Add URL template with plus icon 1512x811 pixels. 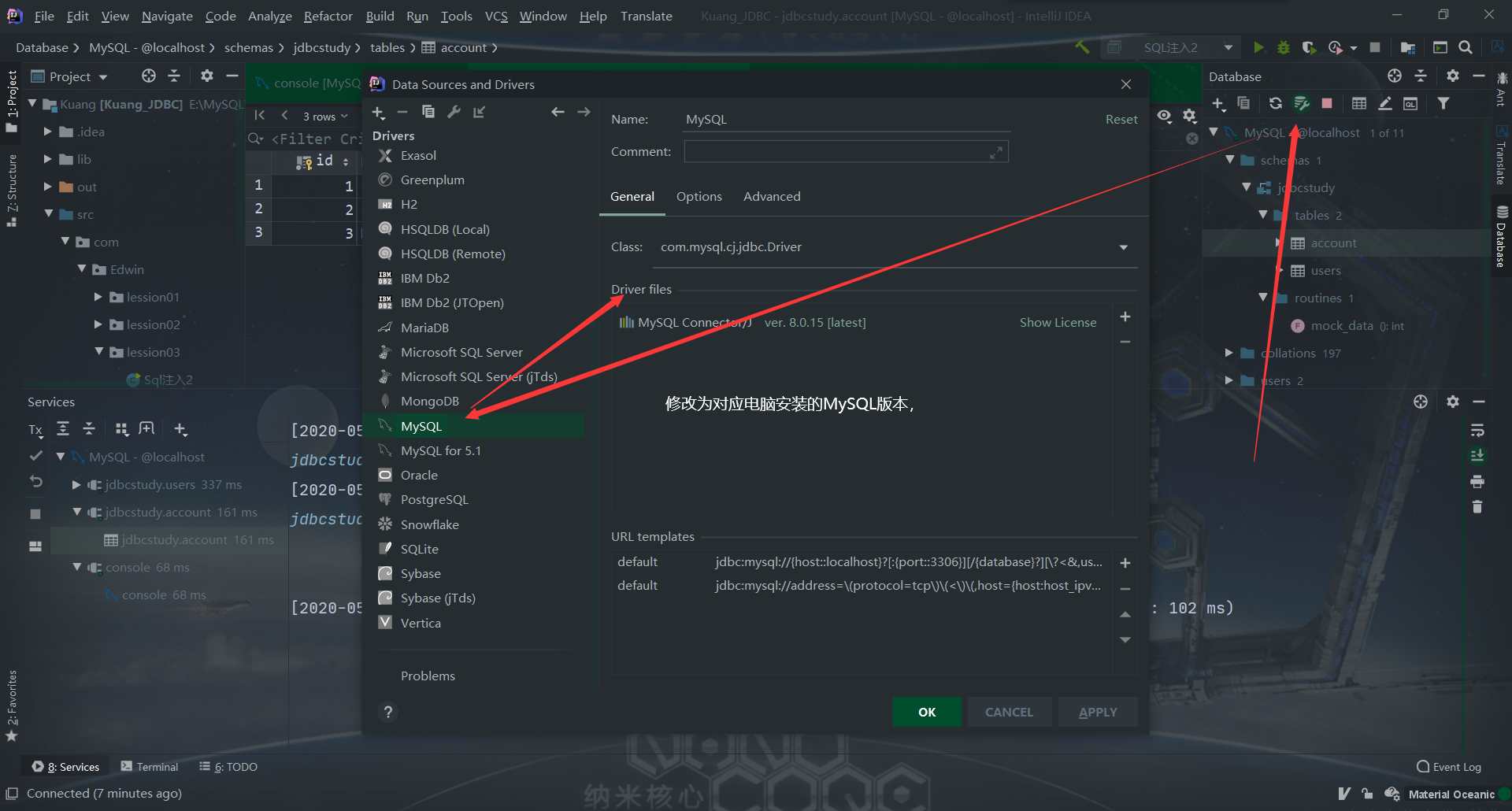(1125, 563)
